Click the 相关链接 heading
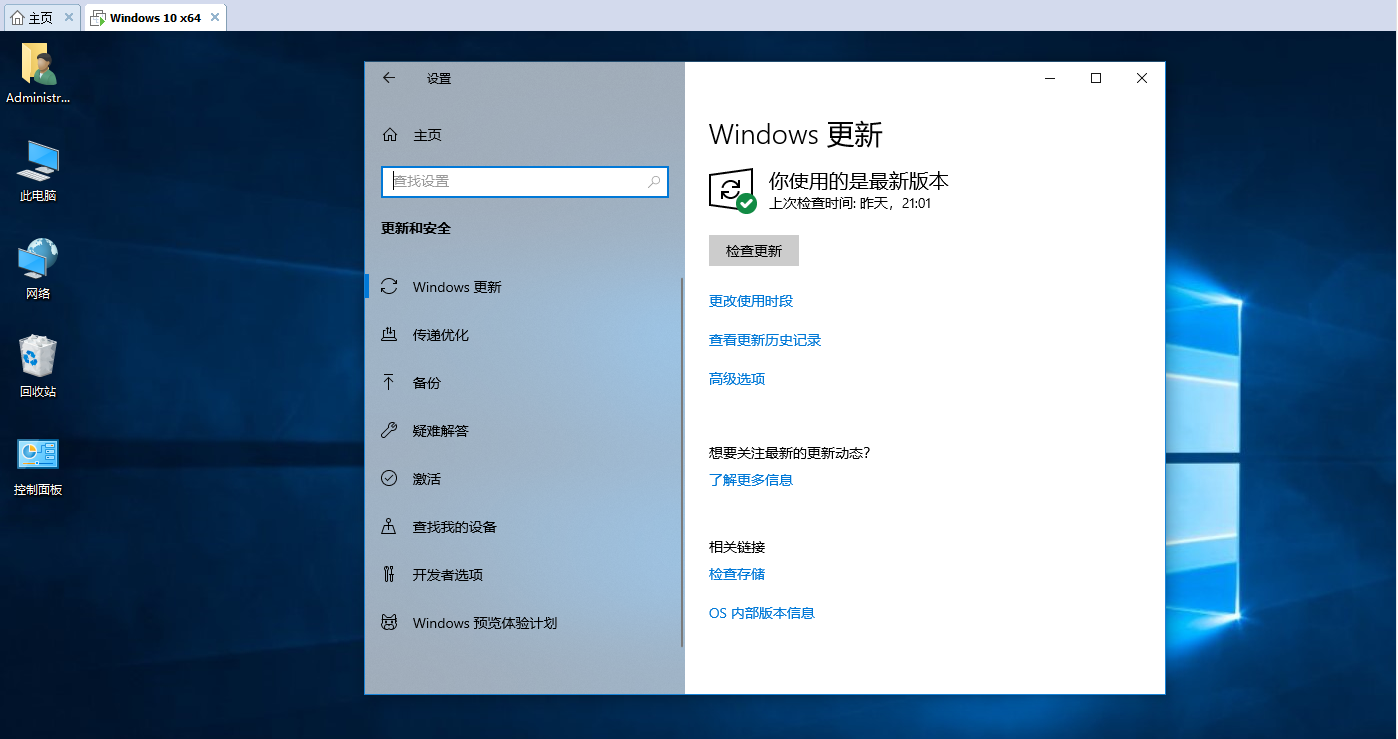1398x739 pixels. [737, 547]
